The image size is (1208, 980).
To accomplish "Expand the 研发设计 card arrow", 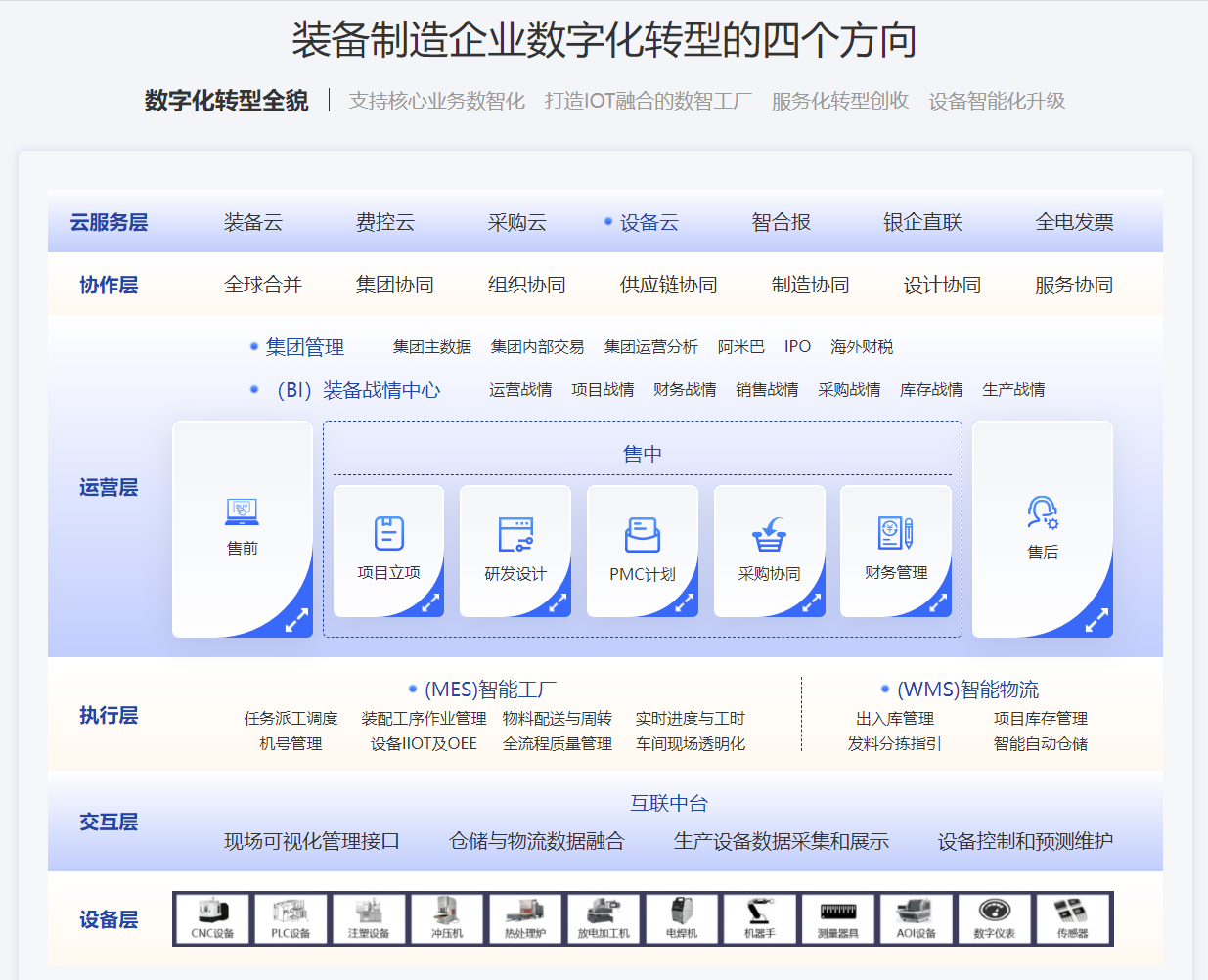I will (558, 603).
